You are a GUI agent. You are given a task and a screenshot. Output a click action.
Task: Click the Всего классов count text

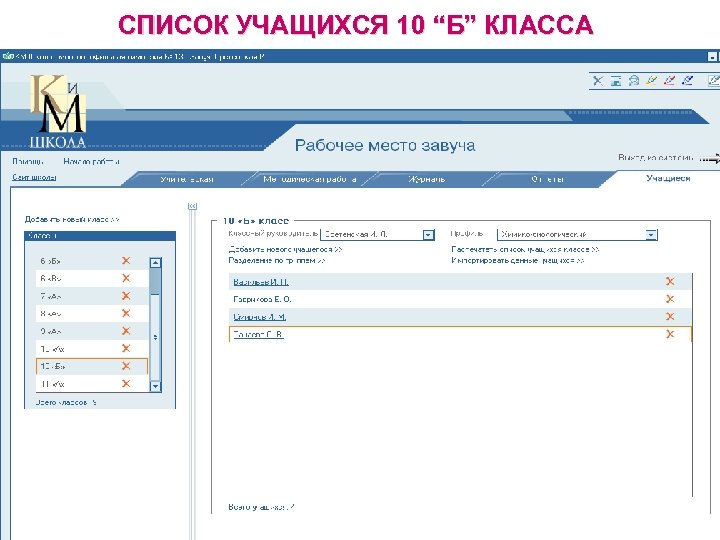click(x=66, y=402)
